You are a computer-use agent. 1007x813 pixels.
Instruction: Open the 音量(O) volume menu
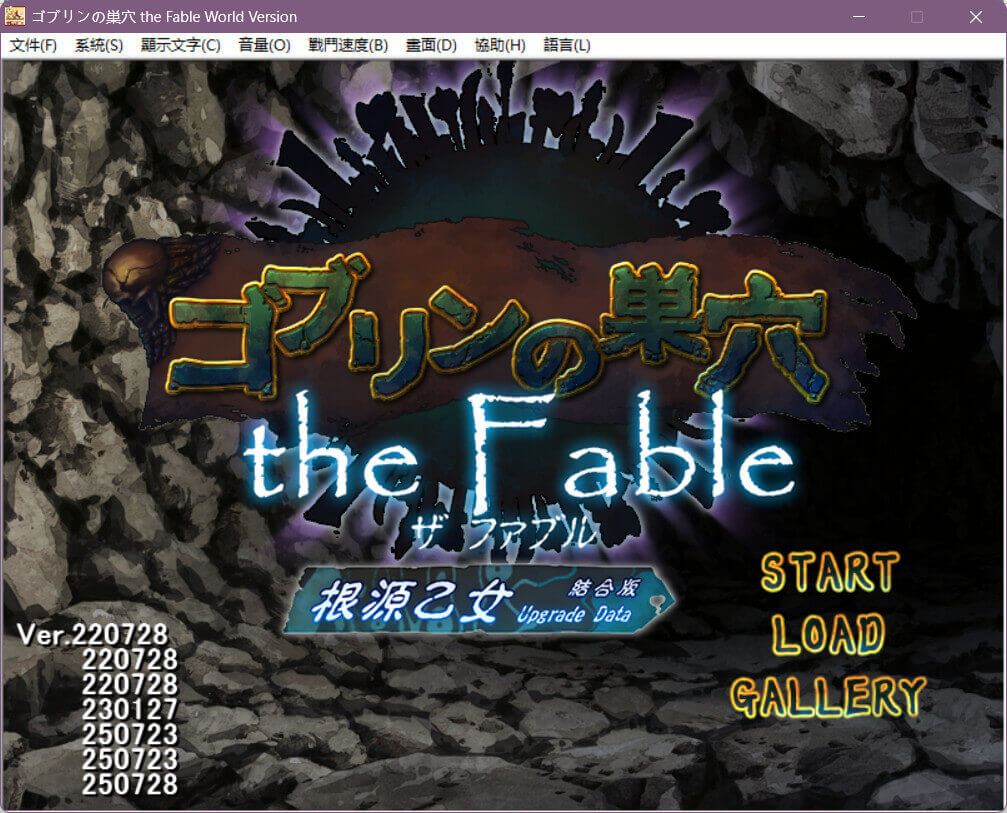point(264,46)
